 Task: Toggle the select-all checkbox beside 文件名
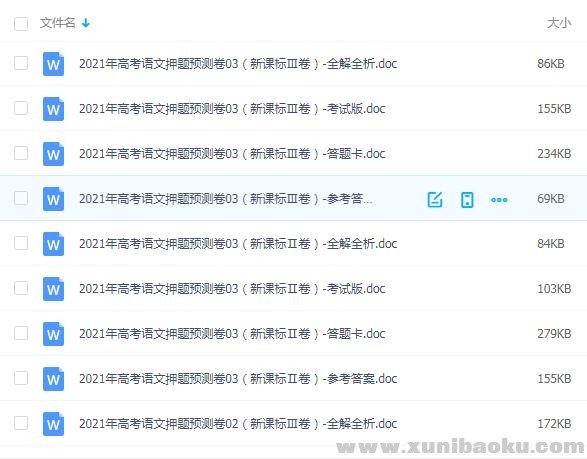pyautogui.click(x=21, y=23)
